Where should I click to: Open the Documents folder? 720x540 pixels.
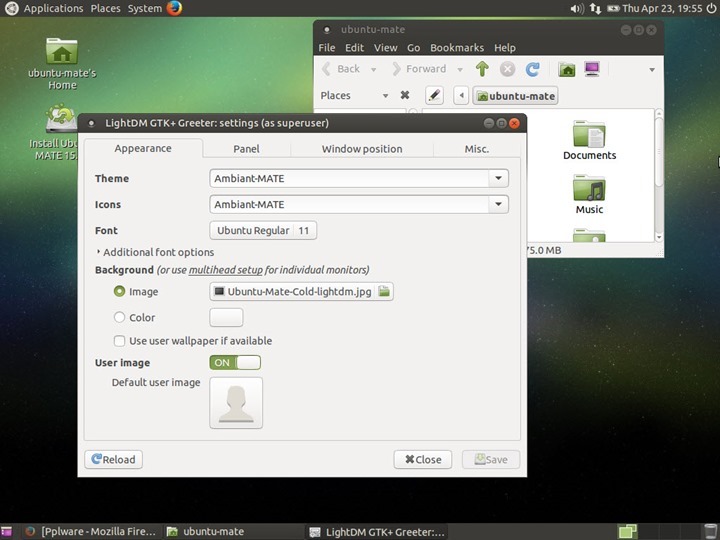pyautogui.click(x=589, y=140)
